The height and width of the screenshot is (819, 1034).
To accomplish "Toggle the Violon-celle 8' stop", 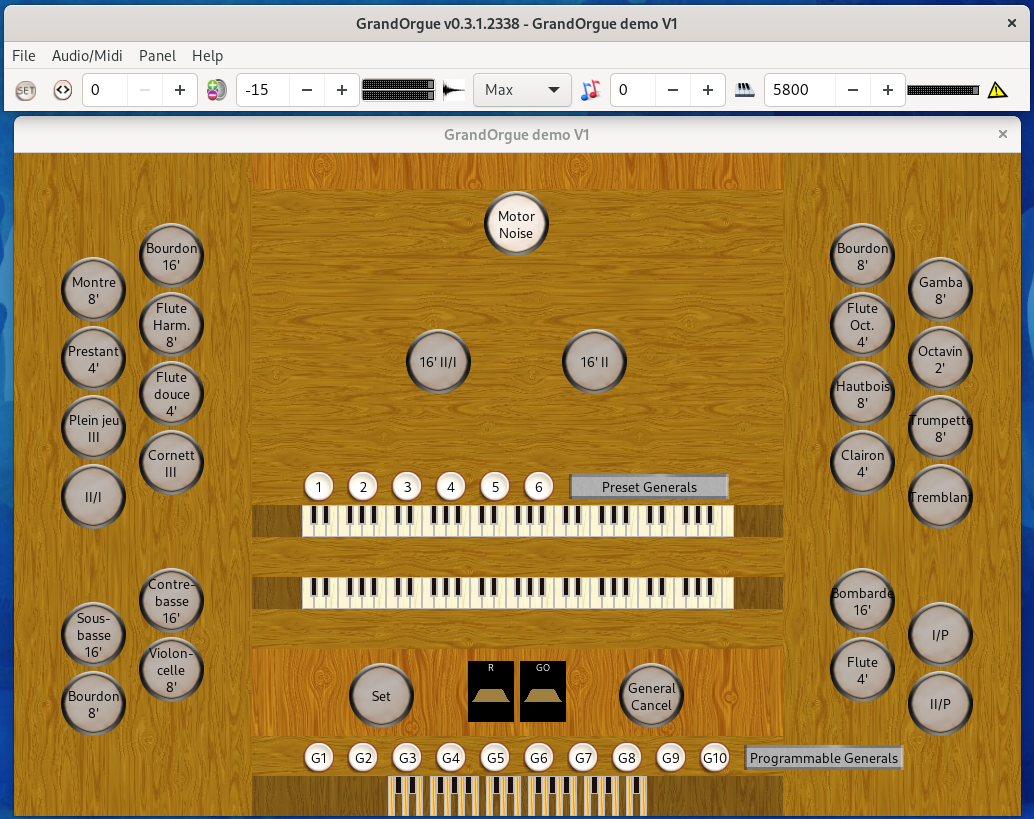I will tap(171, 670).
